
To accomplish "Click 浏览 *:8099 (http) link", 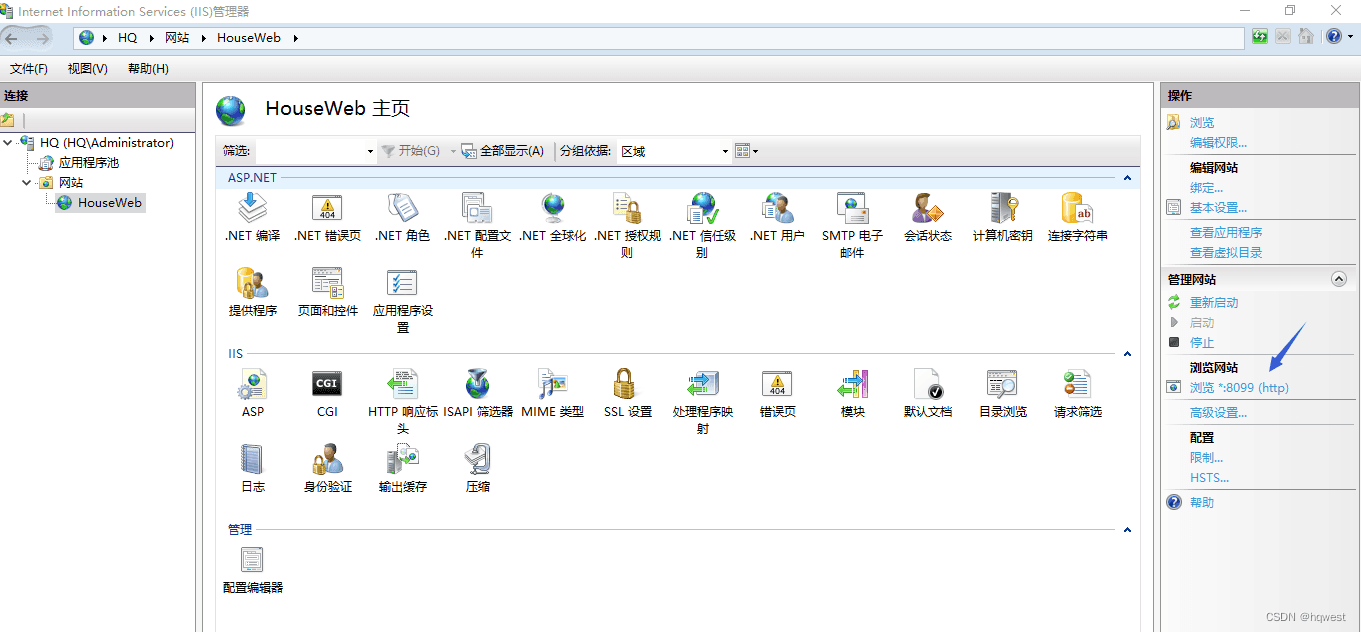I will pos(1239,388).
